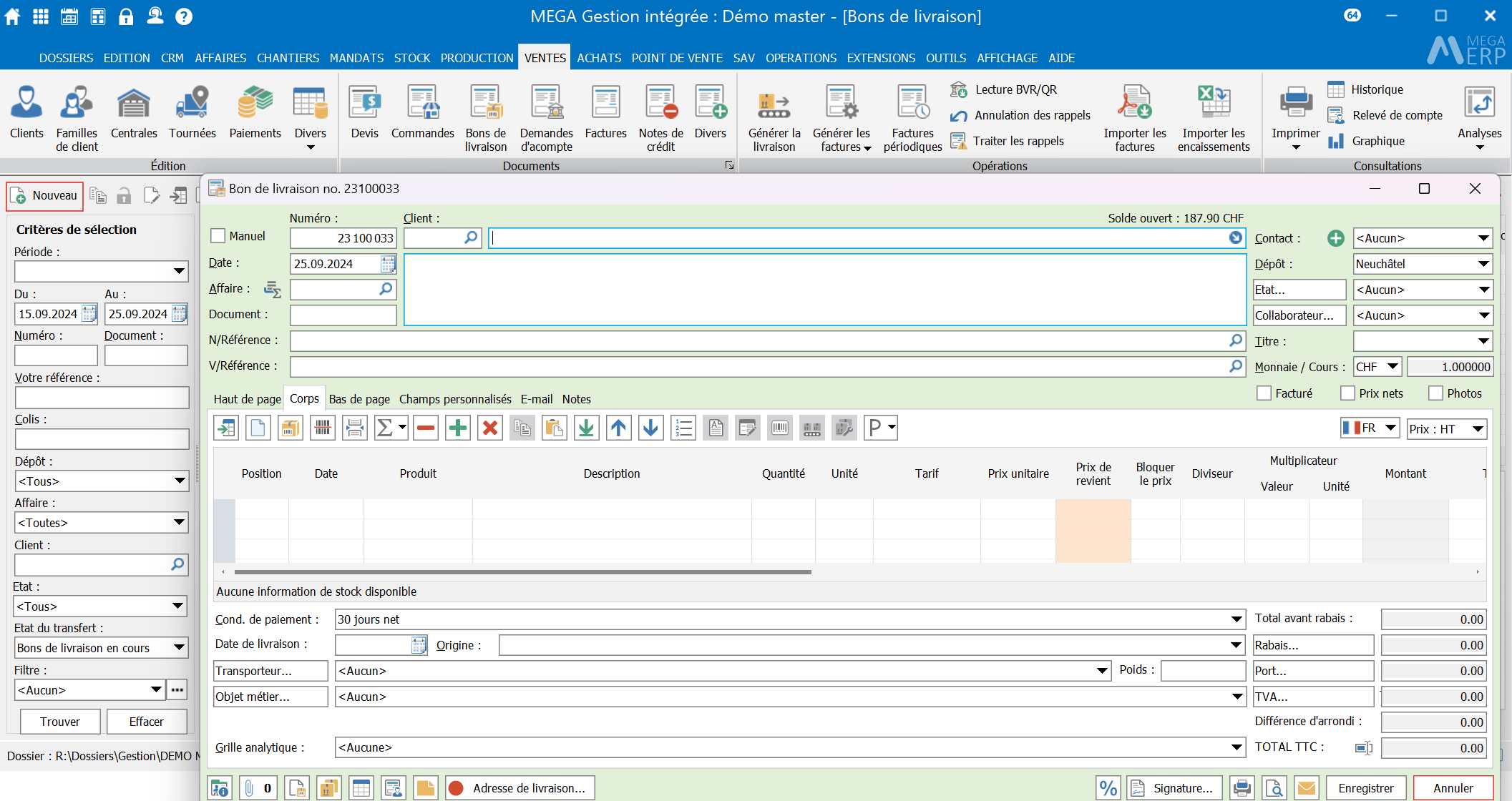Toggle the Photos checkbox
Screen dimensions: 1512x801
pos(1435,393)
